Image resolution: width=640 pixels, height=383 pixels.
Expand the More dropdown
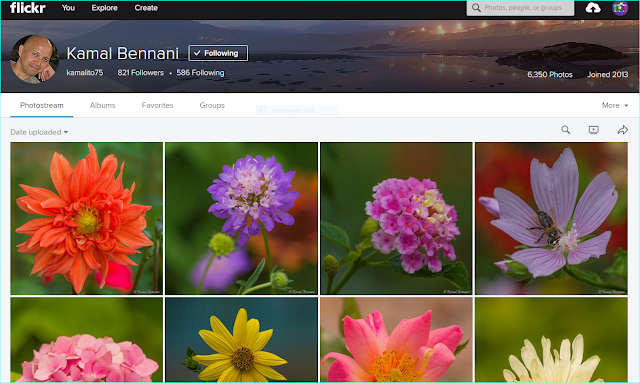615,105
